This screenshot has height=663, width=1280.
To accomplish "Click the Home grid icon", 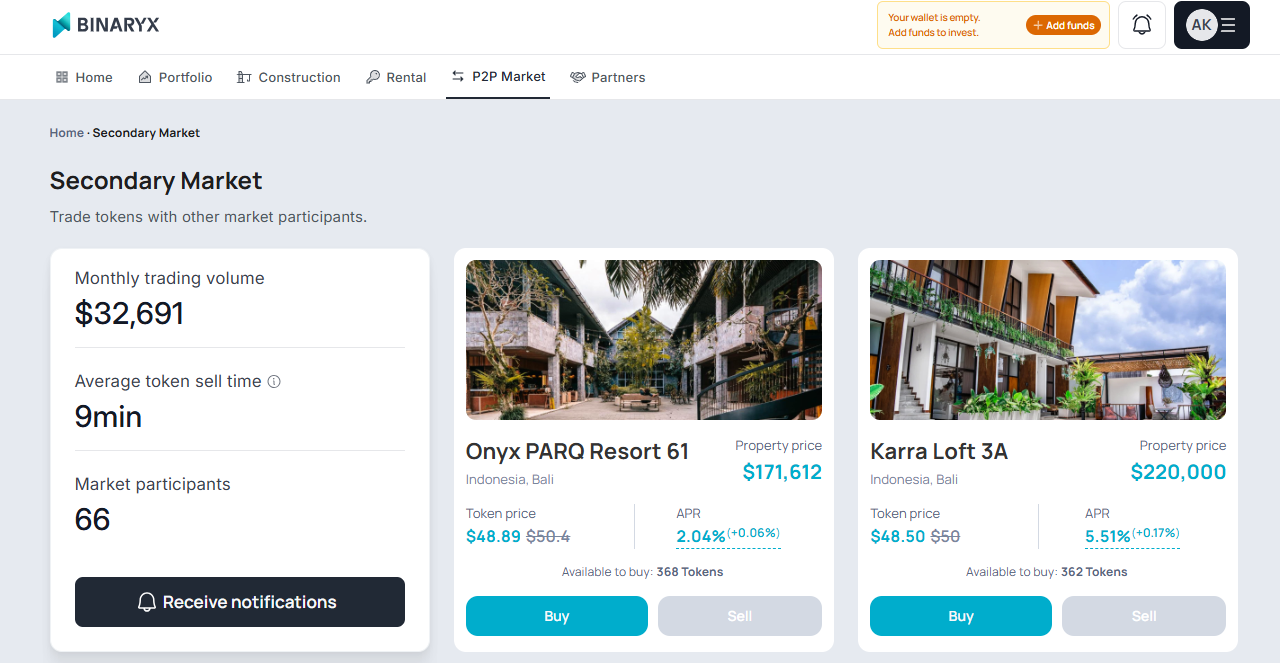I will point(62,77).
